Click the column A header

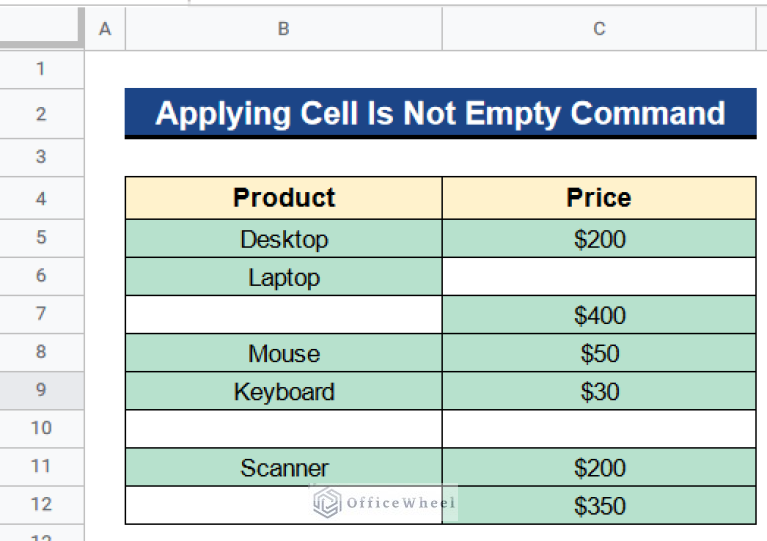click(x=104, y=29)
